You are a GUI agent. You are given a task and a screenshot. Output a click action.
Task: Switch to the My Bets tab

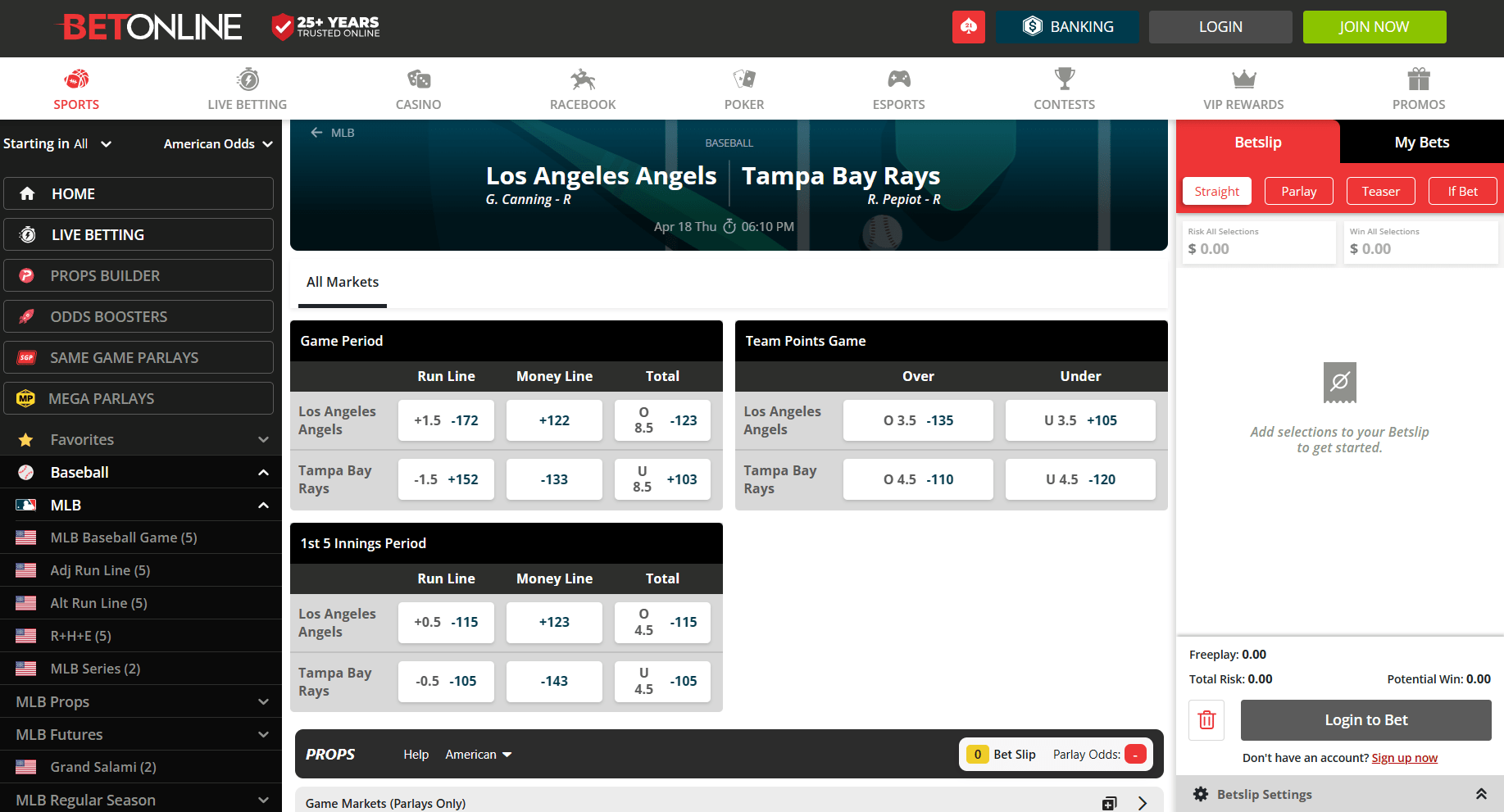[x=1421, y=142]
